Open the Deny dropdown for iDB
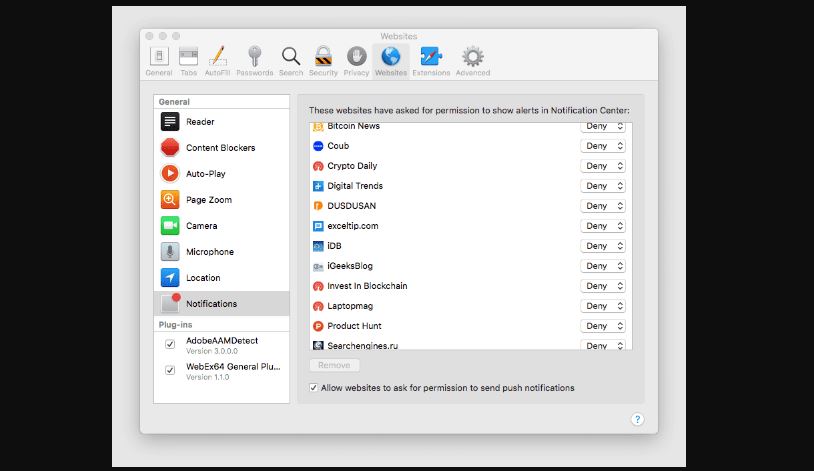 (603, 246)
